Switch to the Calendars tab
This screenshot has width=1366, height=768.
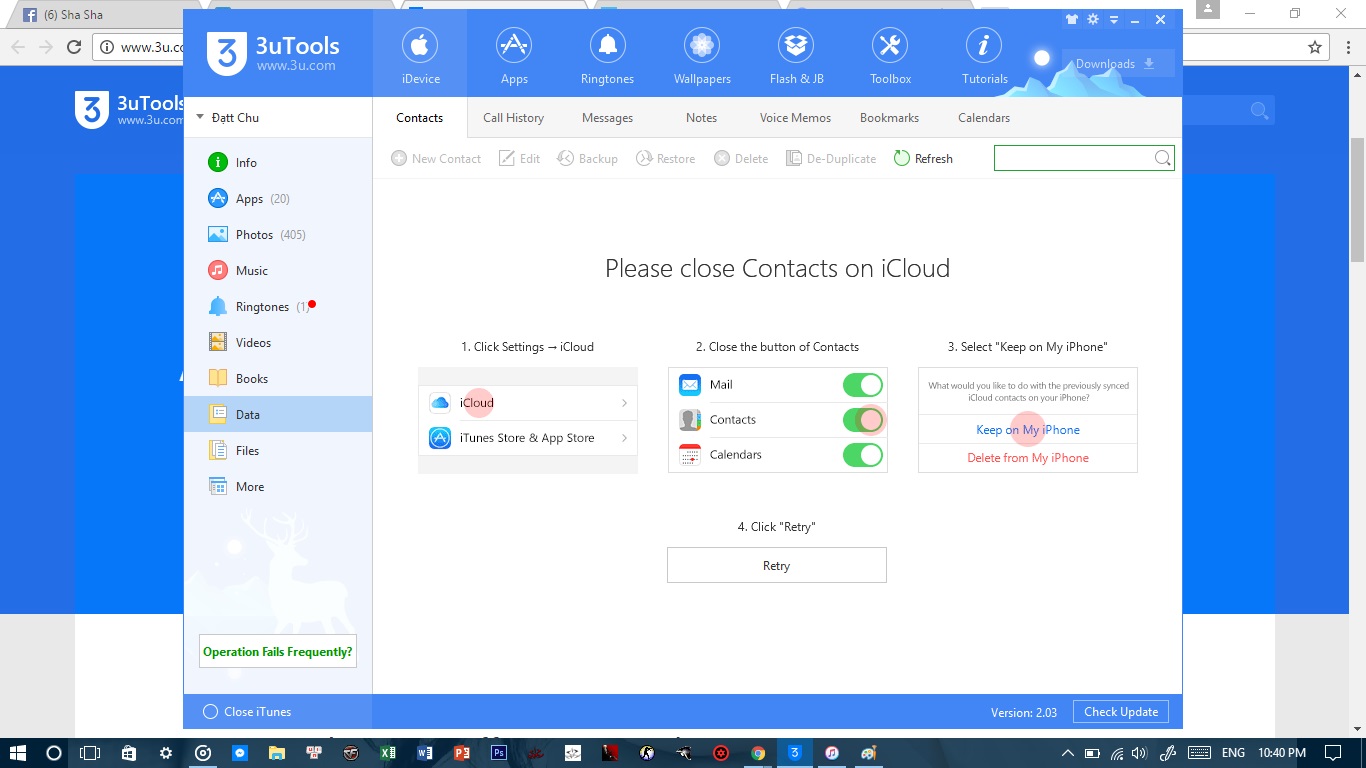984,117
